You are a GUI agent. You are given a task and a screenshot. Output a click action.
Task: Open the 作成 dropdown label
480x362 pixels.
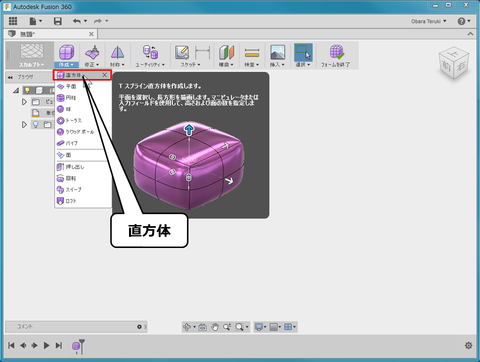(66, 65)
